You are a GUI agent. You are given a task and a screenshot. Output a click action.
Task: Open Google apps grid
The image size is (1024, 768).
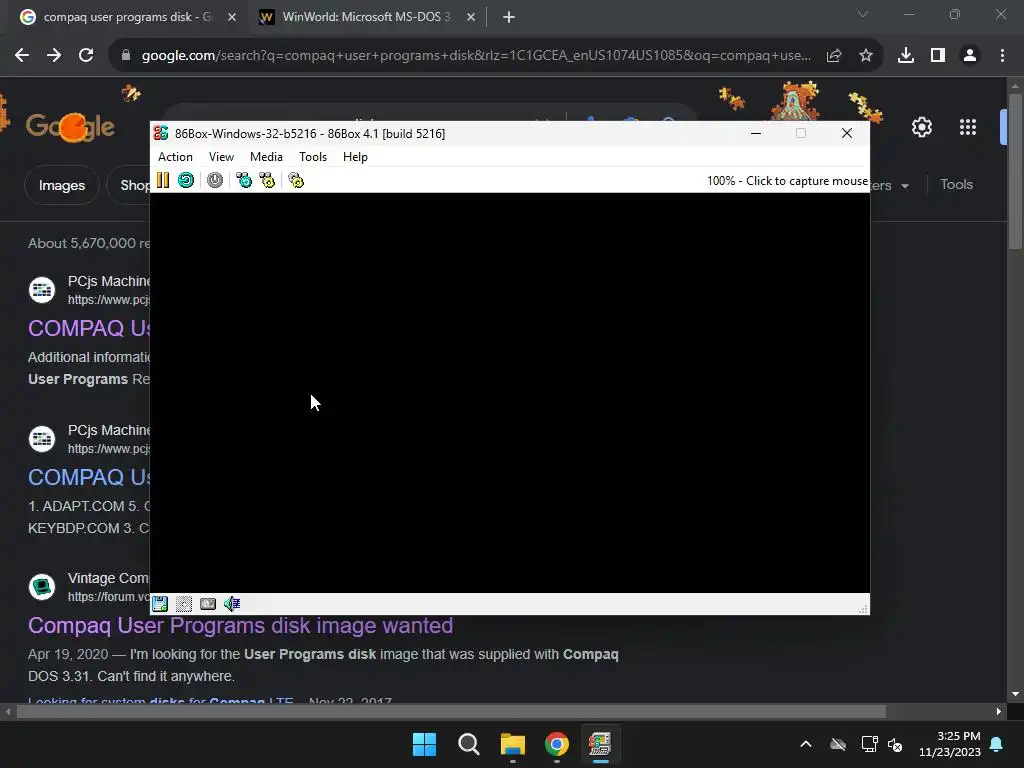tap(968, 127)
